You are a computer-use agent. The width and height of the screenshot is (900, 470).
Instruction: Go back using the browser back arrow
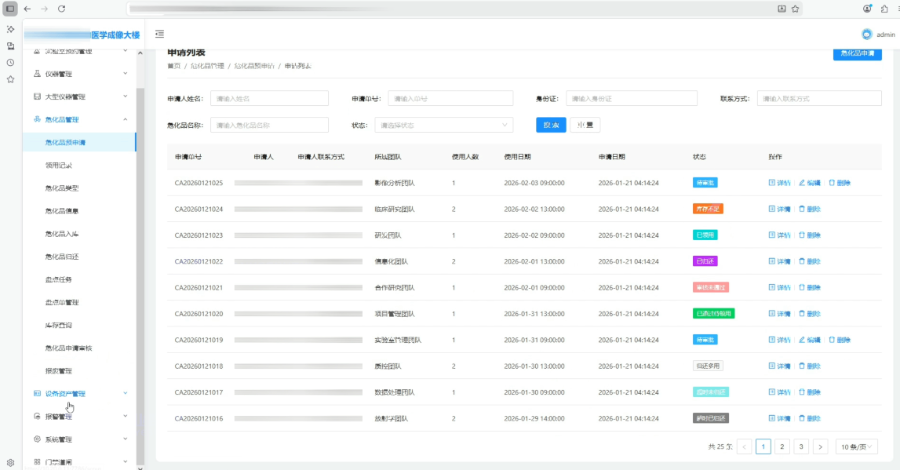click(x=27, y=9)
